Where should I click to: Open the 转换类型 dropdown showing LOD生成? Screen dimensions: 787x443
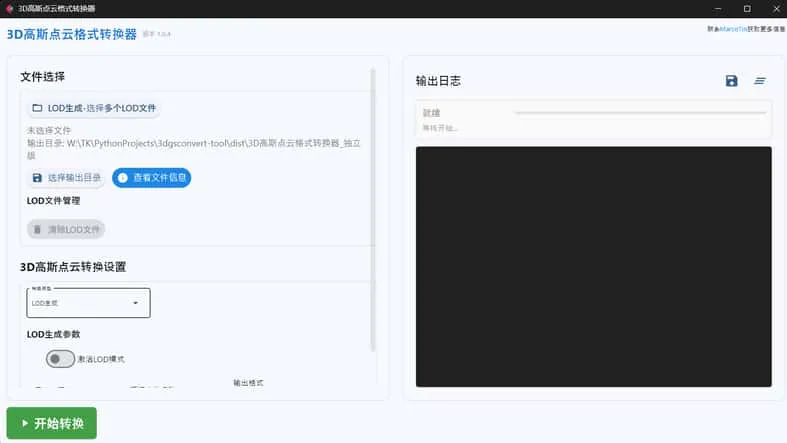pos(88,303)
